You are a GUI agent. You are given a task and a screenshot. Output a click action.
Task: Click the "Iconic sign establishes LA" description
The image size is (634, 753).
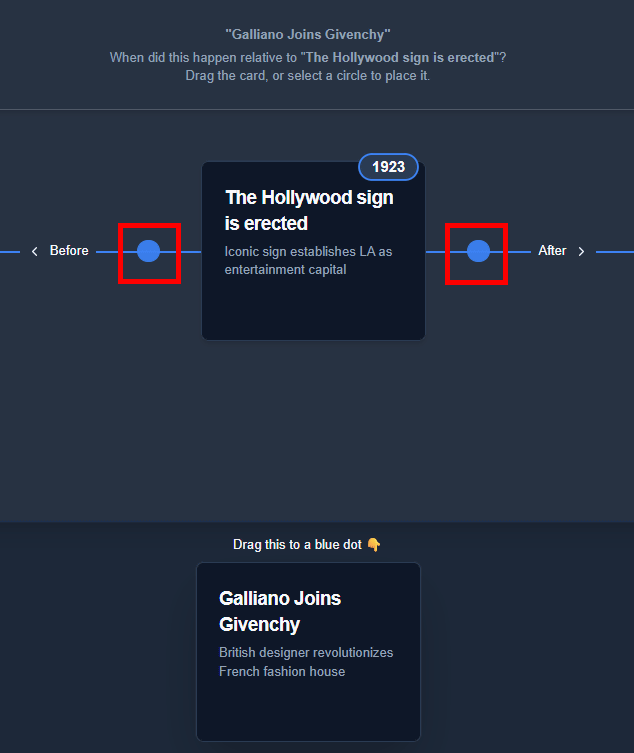point(308,260)
